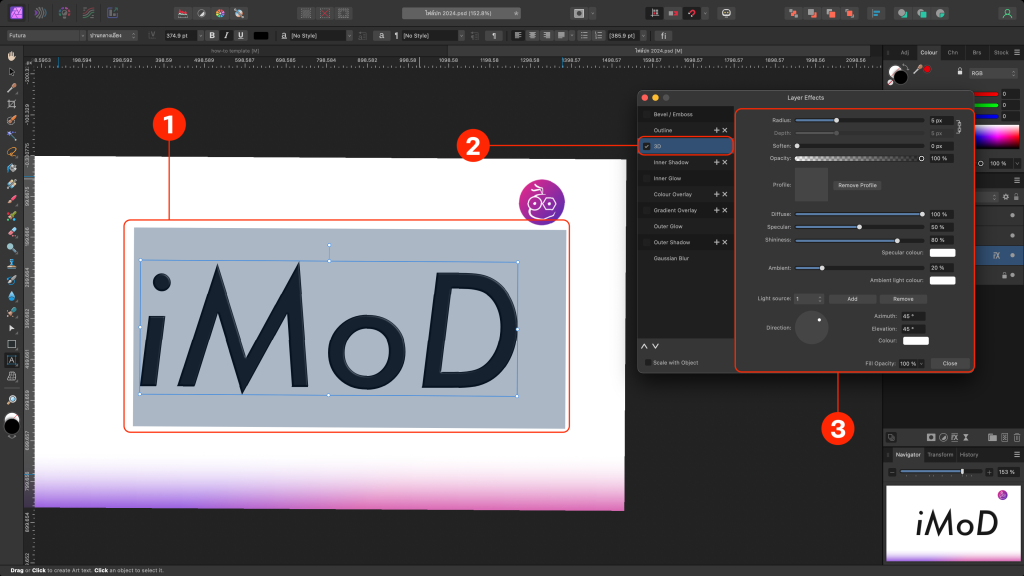Viewport: 1024px width, 576px height.
Task: Open the Stock panel tab
Action: 1001,50
